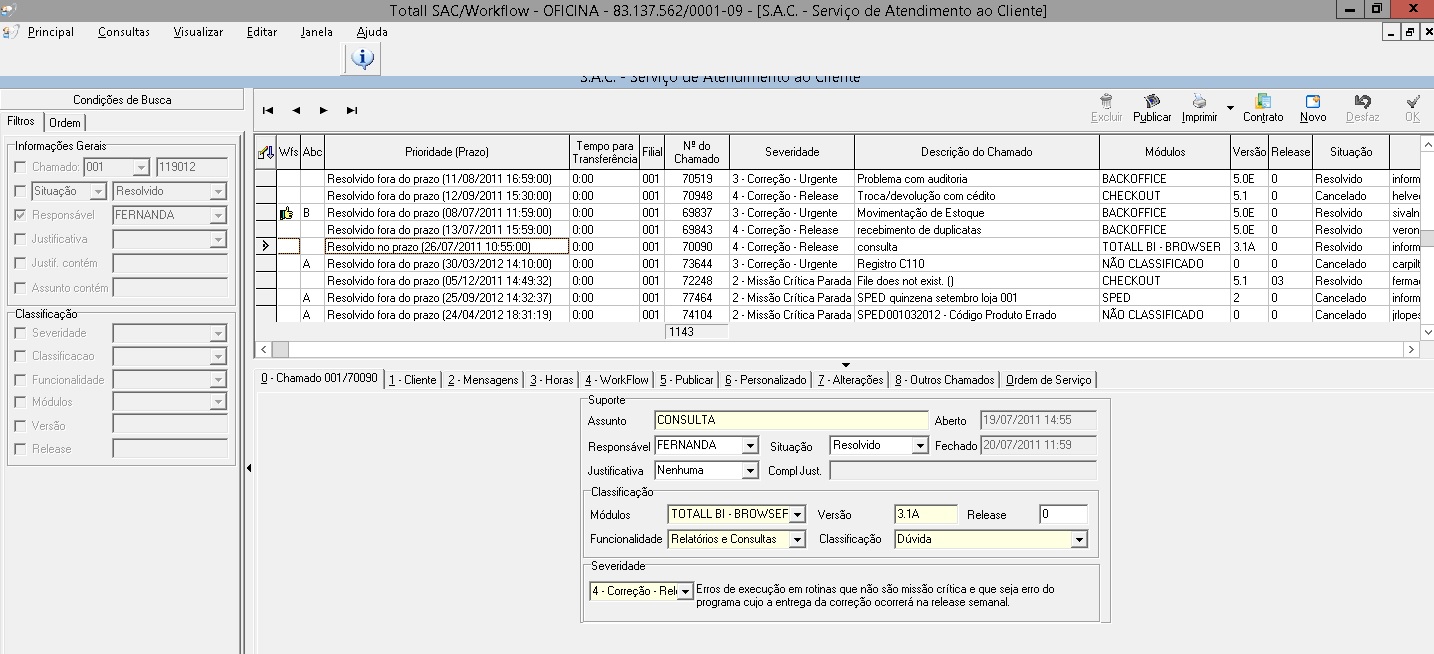
Task: Click the Descrição do Chamado column header
Action: [x=977, y=152]
